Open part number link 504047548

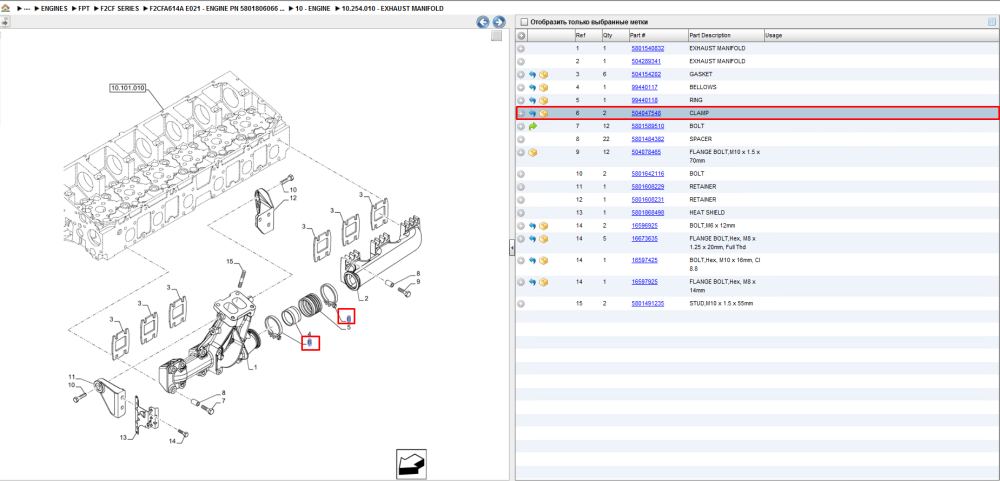[x=646, y=113]
